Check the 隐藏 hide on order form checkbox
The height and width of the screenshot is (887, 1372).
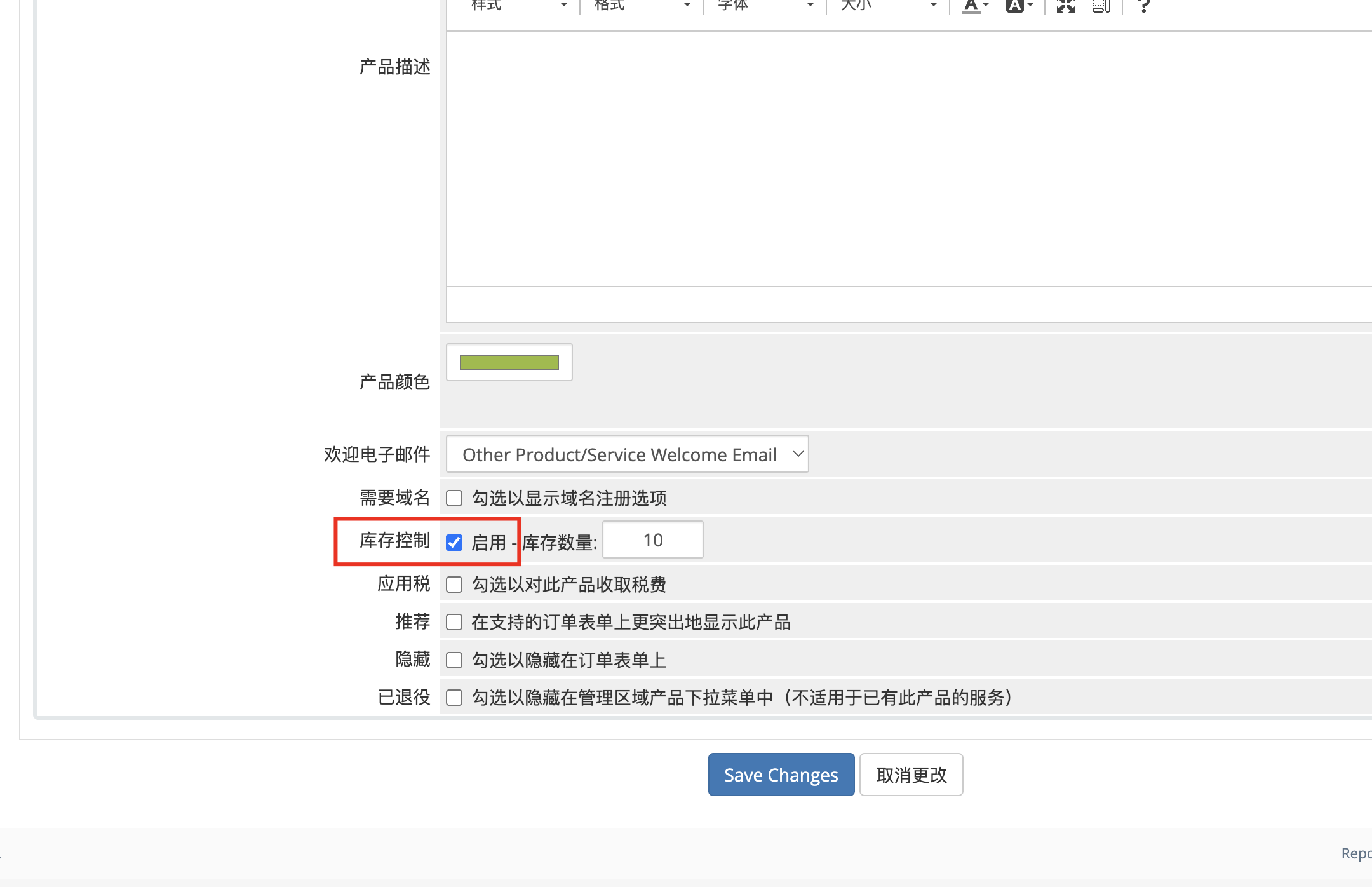(454, 660)
